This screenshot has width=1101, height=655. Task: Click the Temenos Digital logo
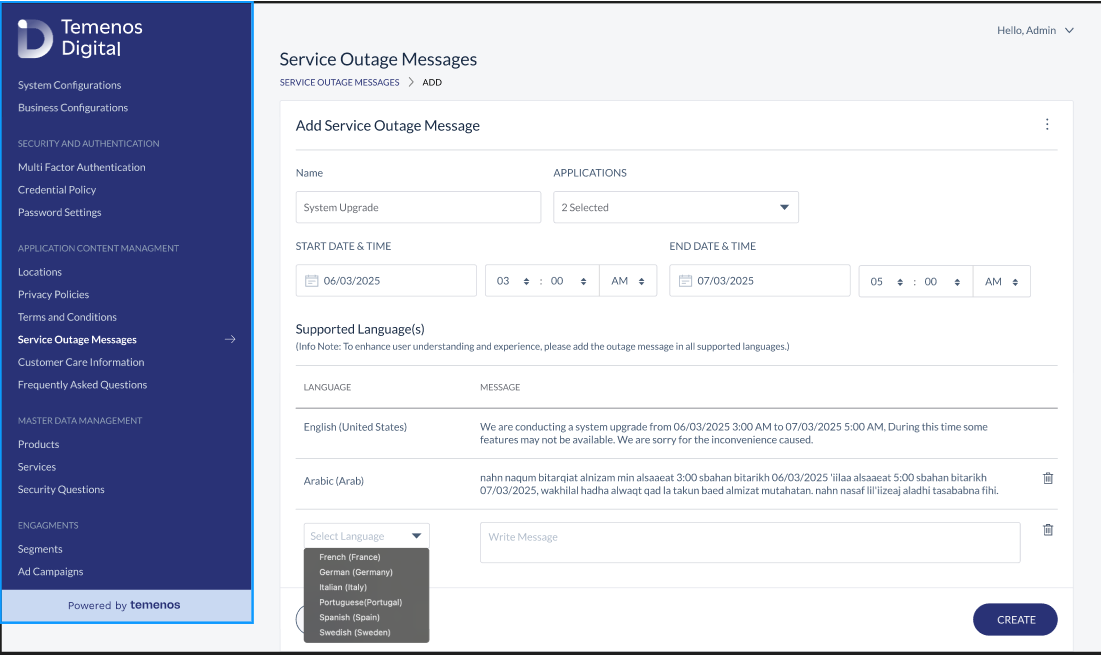click(x=80, y=38)
